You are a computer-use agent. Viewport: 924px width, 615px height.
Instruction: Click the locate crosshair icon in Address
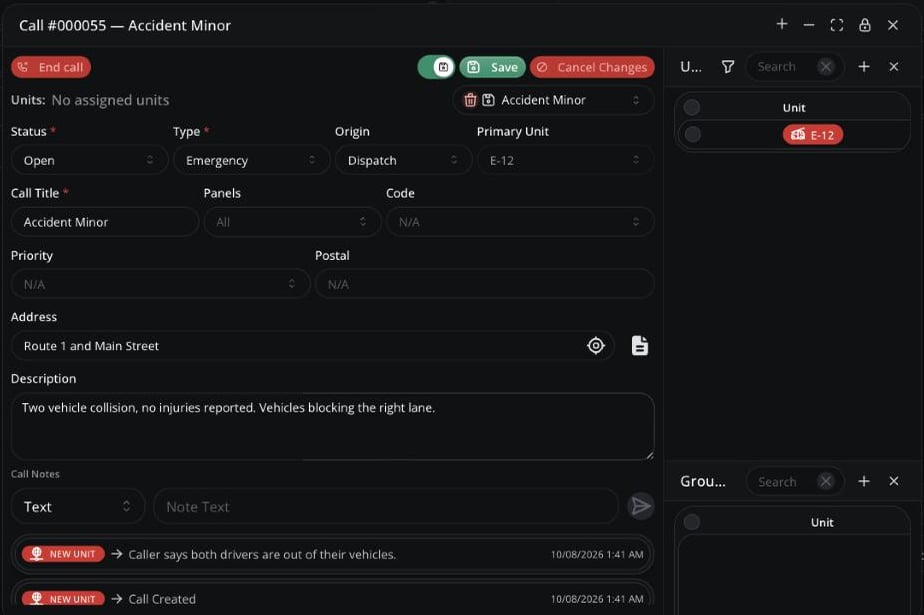pyautogui.click(x=596, y=346)
